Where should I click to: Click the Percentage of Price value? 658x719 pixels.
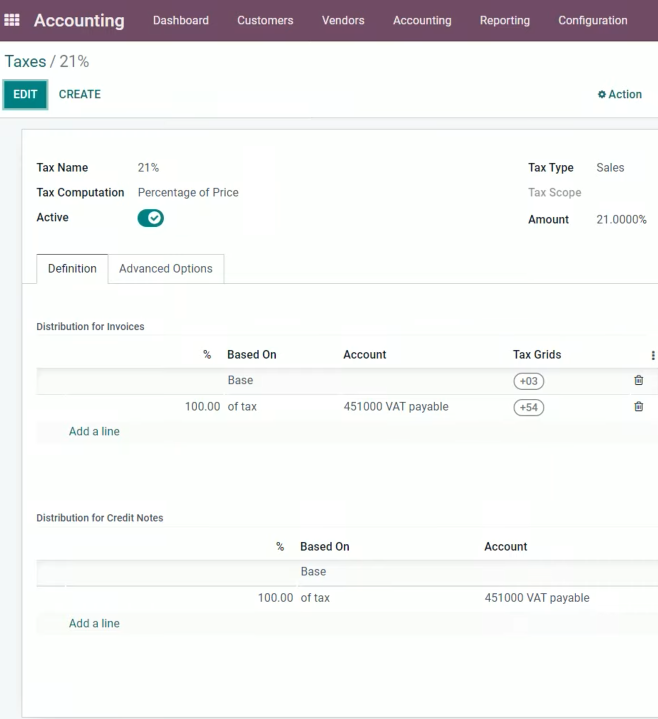click(x=188, y=193)
